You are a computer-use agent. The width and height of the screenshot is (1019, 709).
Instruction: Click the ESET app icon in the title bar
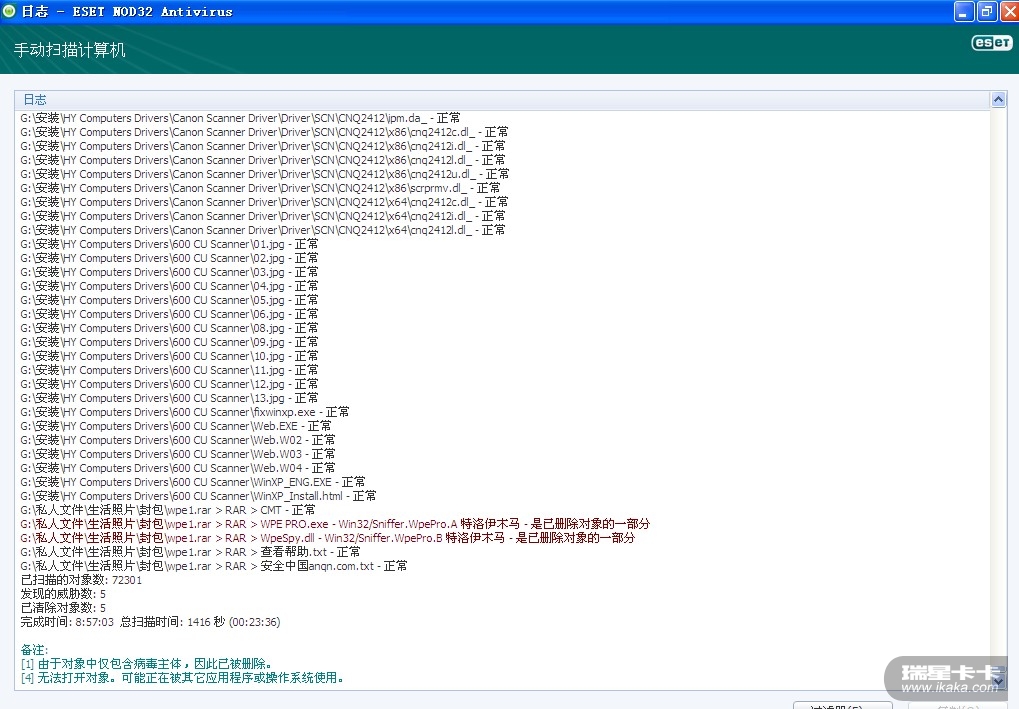[9, 11]
